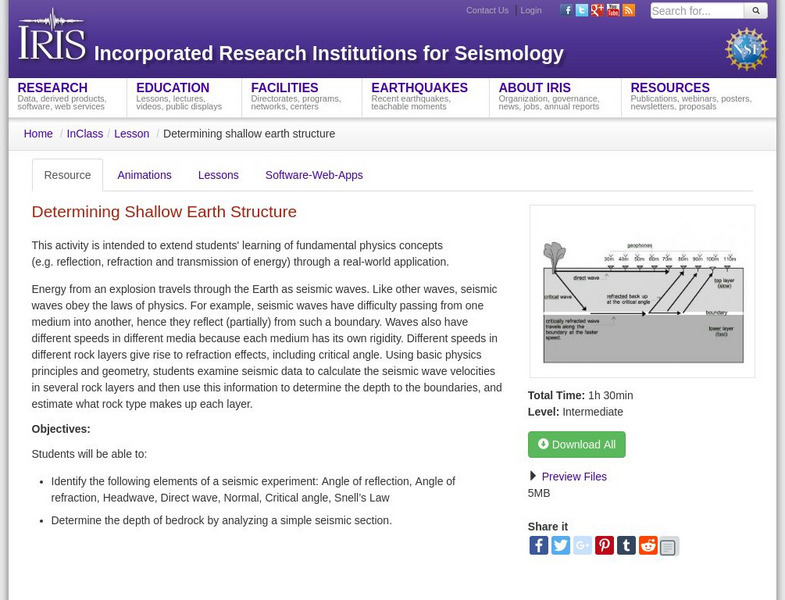
Task: Share the lesson on Tumblr
Action: 626,545
